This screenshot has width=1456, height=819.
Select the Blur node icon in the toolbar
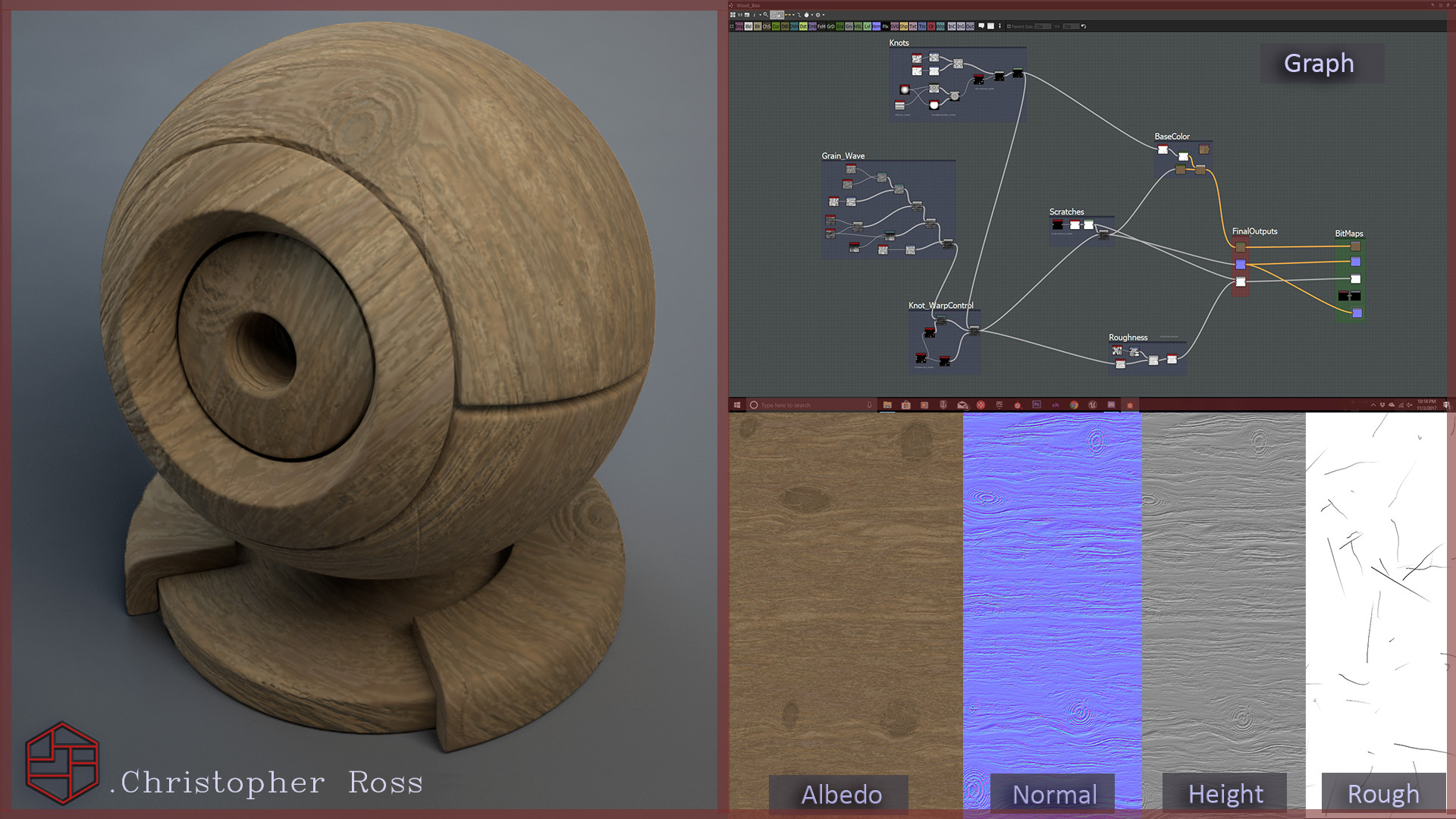coord(758,28)
